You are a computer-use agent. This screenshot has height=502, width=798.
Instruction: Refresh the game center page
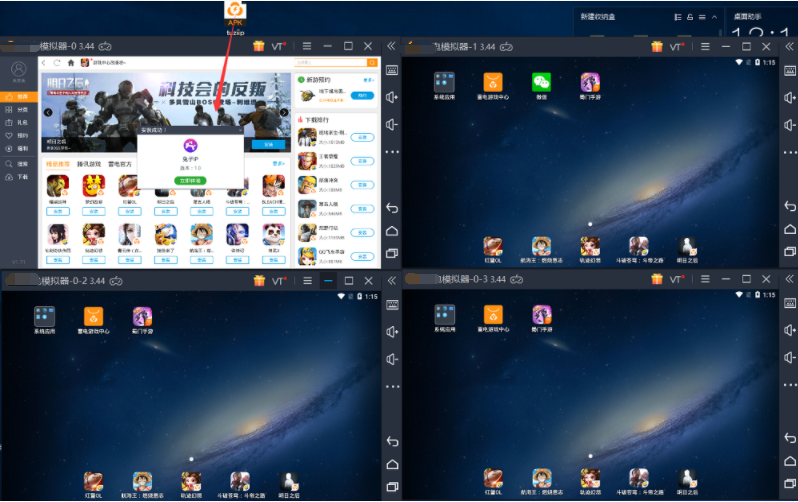[x=56, y=63]
